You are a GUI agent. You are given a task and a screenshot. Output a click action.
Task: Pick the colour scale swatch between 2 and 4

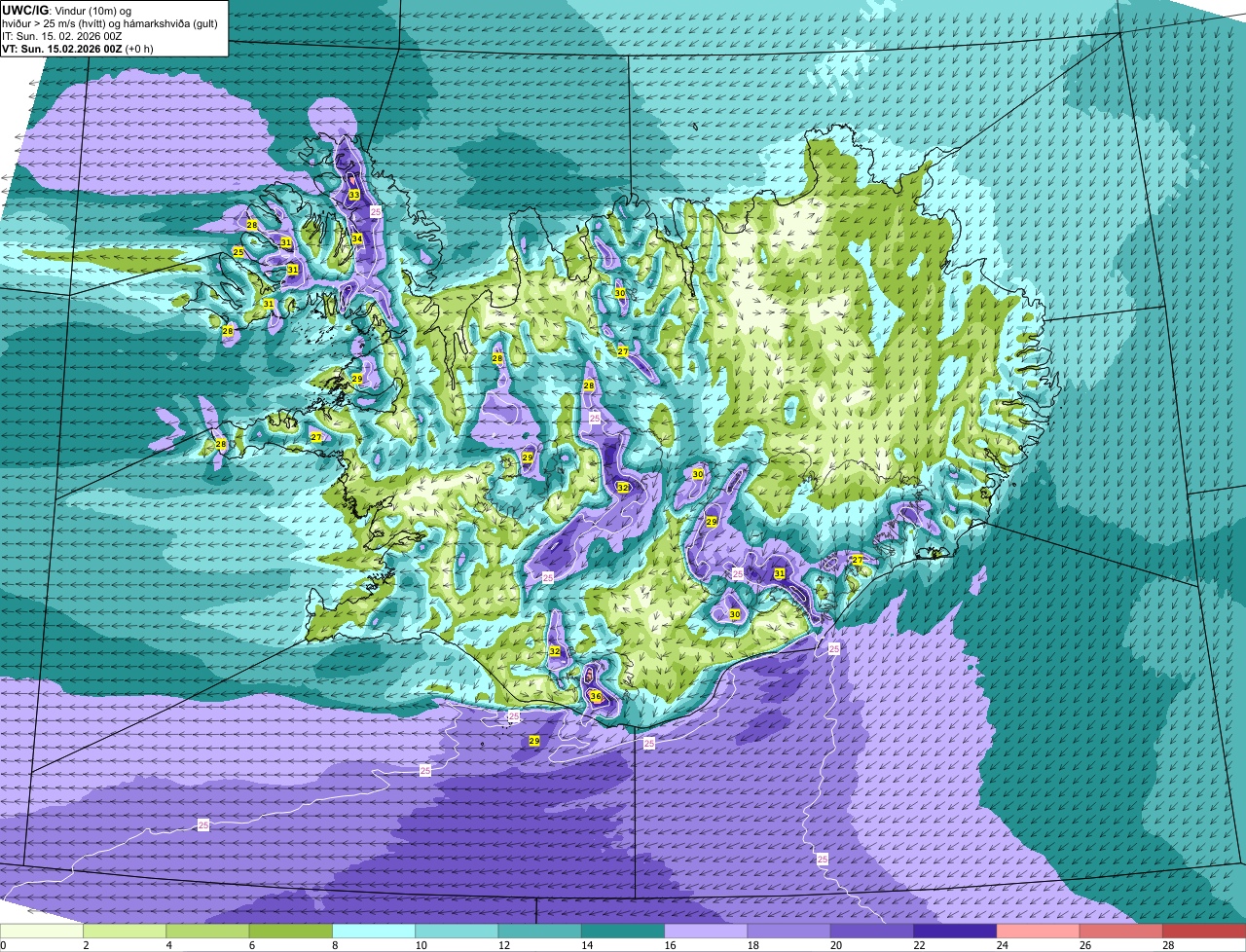click(125, 931)
